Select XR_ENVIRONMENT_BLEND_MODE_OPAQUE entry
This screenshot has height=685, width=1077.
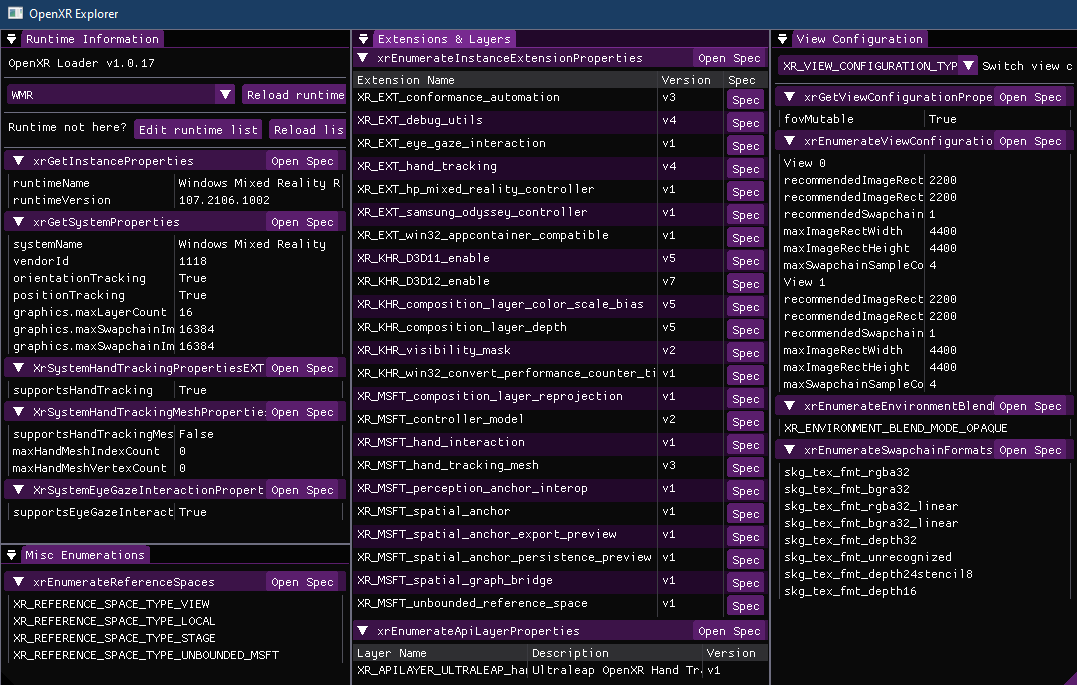(x=896, y=428)
